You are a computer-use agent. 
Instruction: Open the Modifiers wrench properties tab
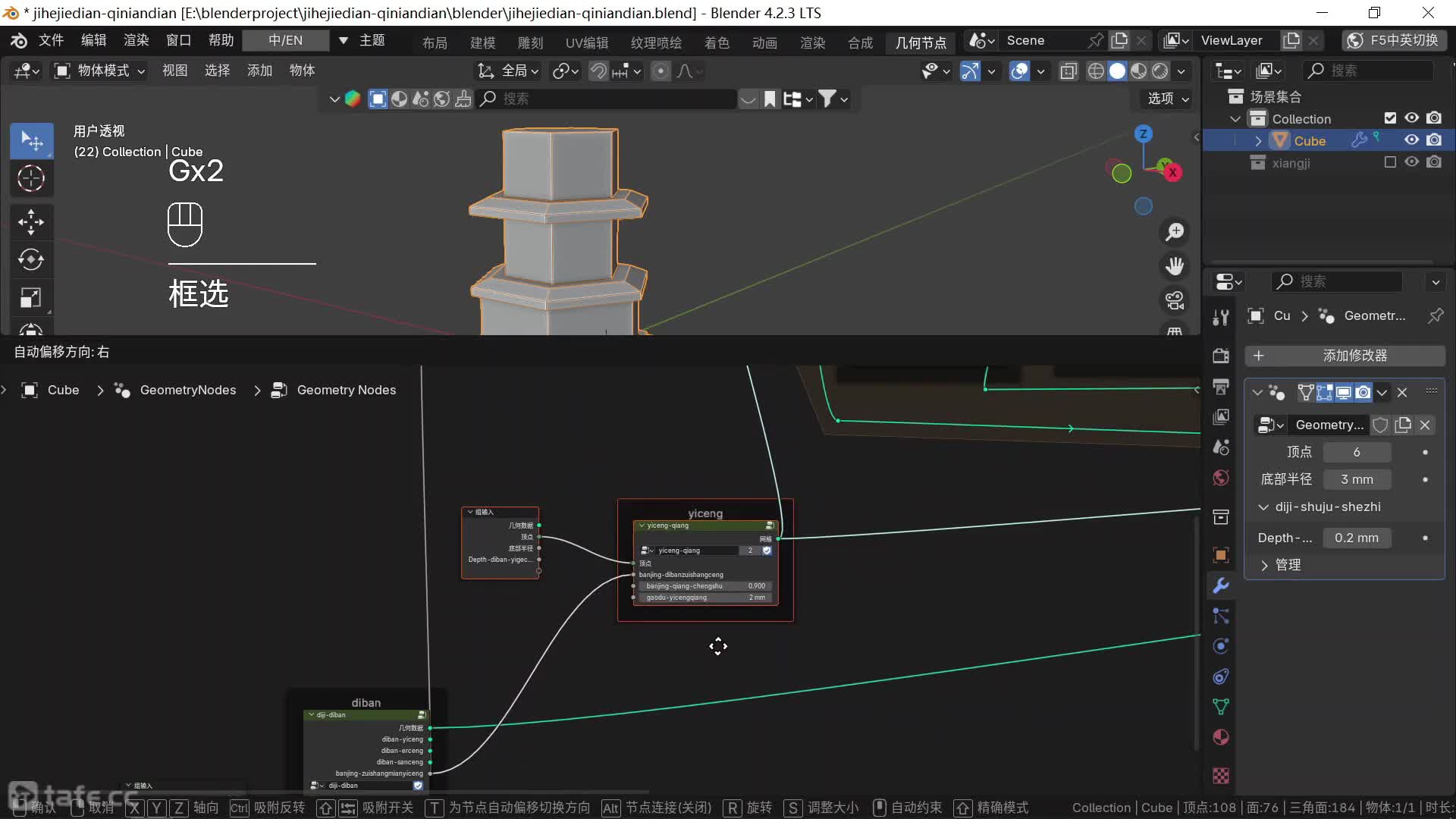point(1221,585)
